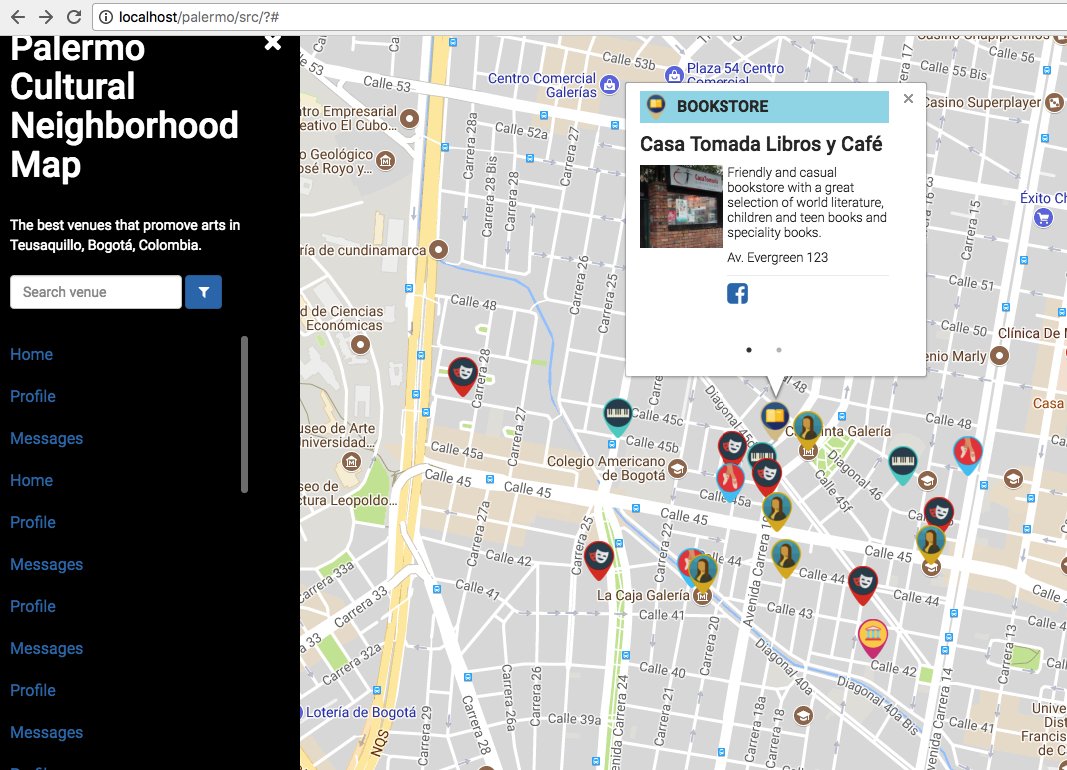Open the Home link just below the search field
1067x770 pixels.
click(x=31, y=354)
